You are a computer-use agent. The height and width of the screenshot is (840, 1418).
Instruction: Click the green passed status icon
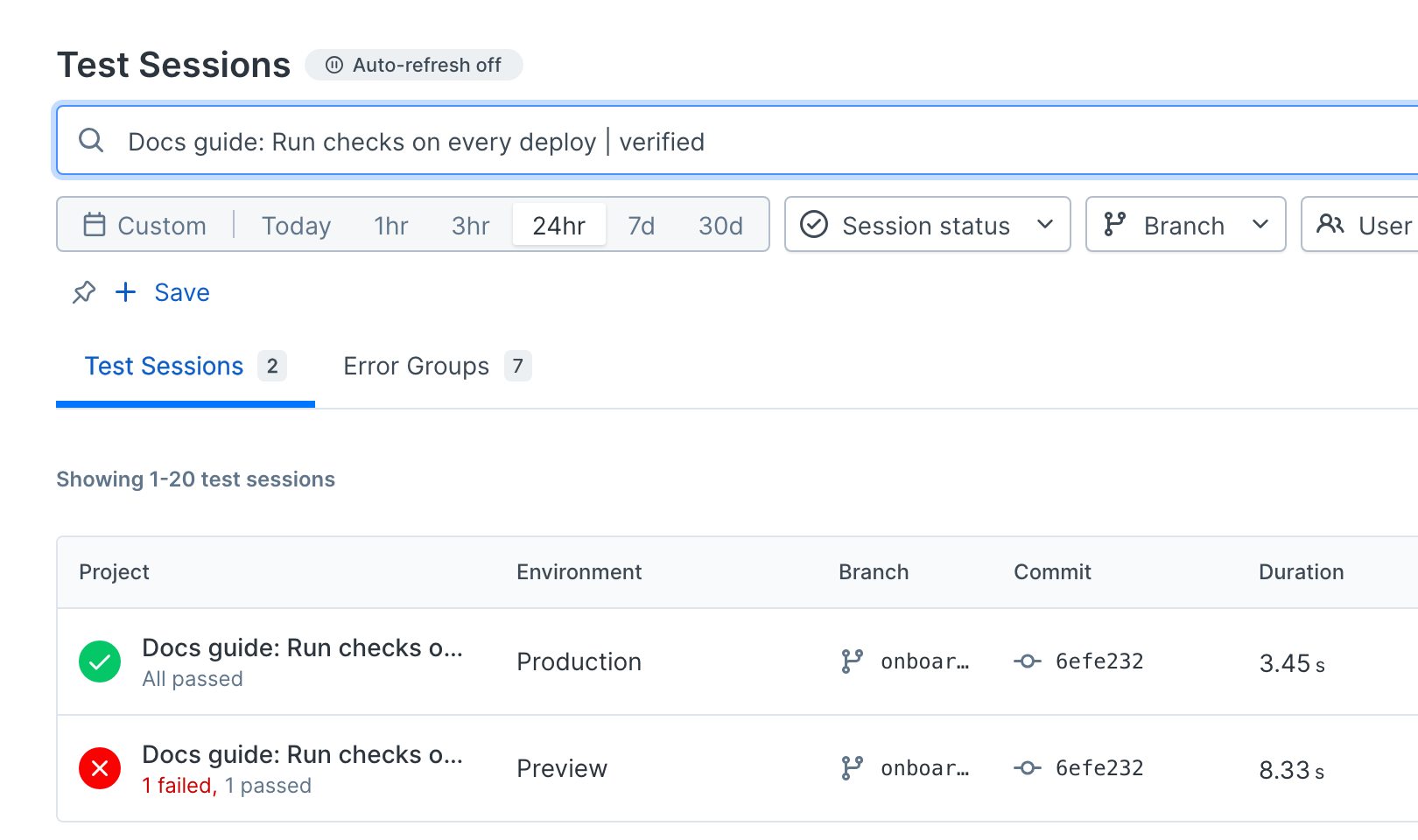click(x=100, y=661)
